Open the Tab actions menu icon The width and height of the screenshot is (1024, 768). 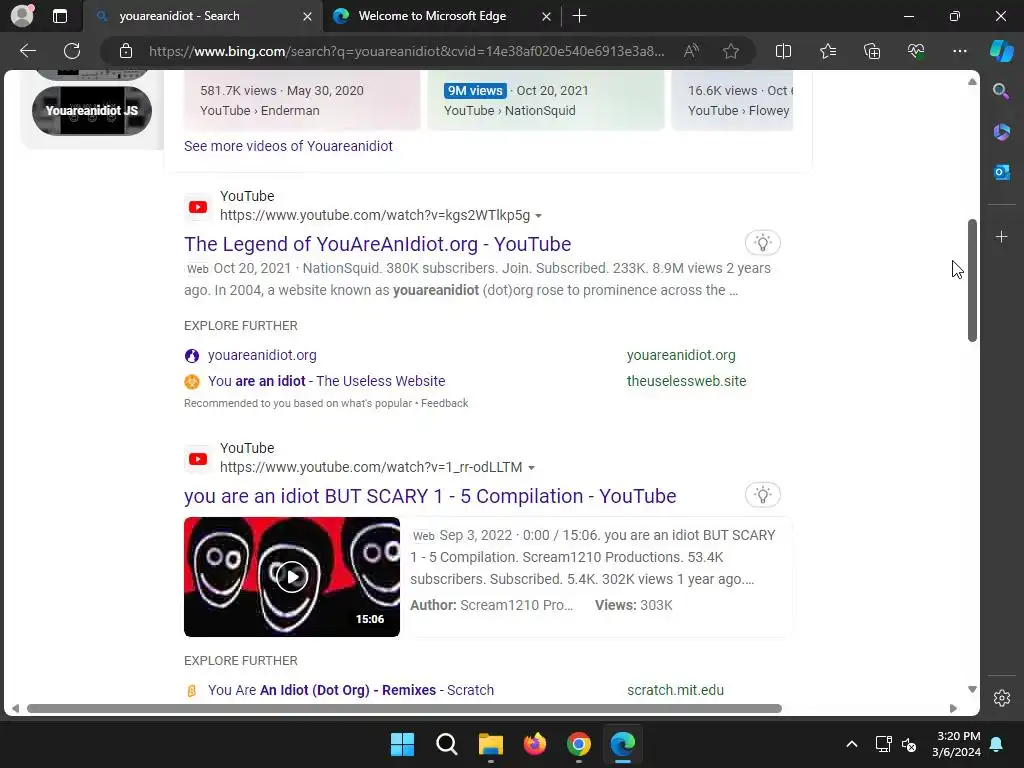click(60, 16)
